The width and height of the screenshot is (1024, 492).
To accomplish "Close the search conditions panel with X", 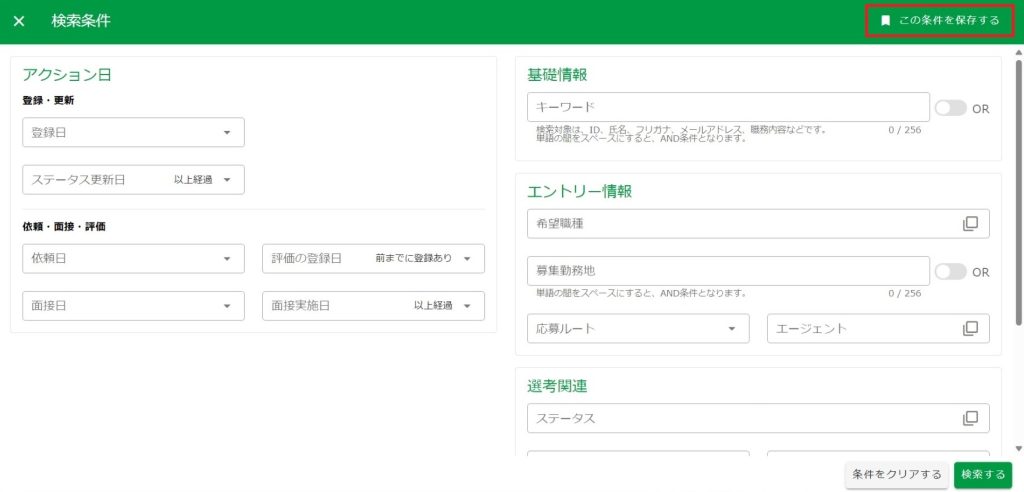I will (x=19, y=21).
